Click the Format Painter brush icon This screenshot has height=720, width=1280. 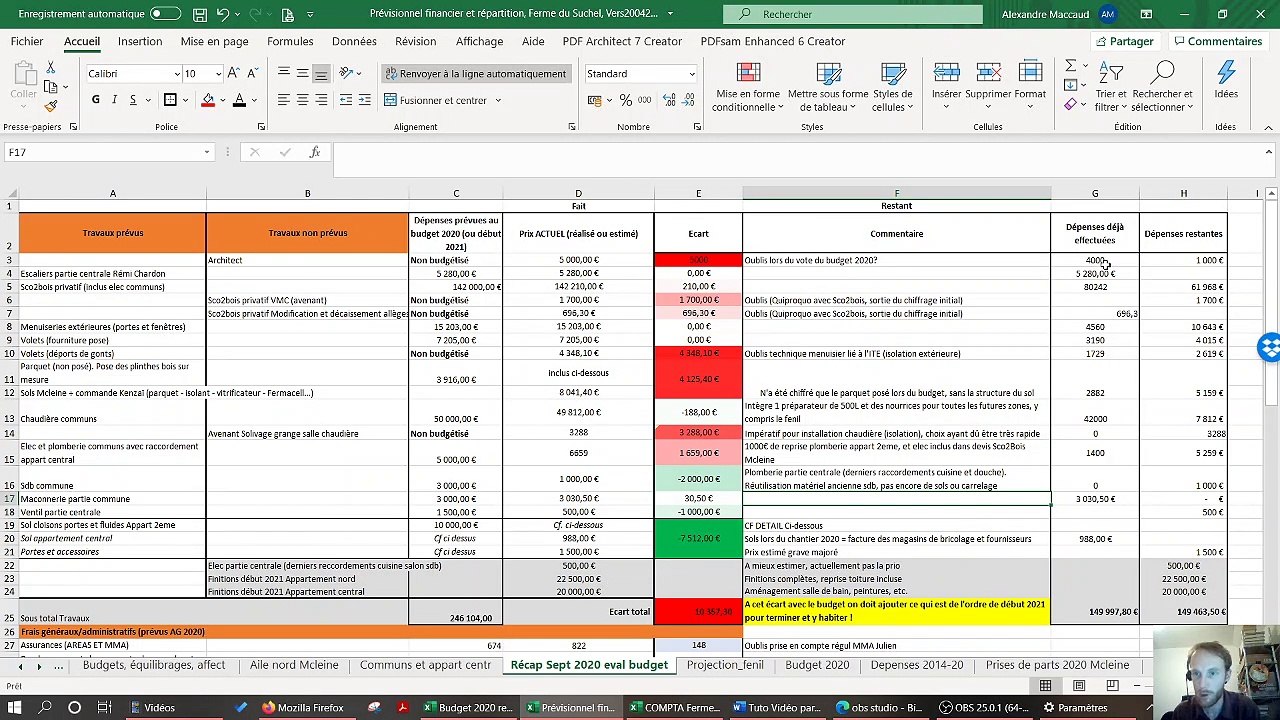click(51, 105)
